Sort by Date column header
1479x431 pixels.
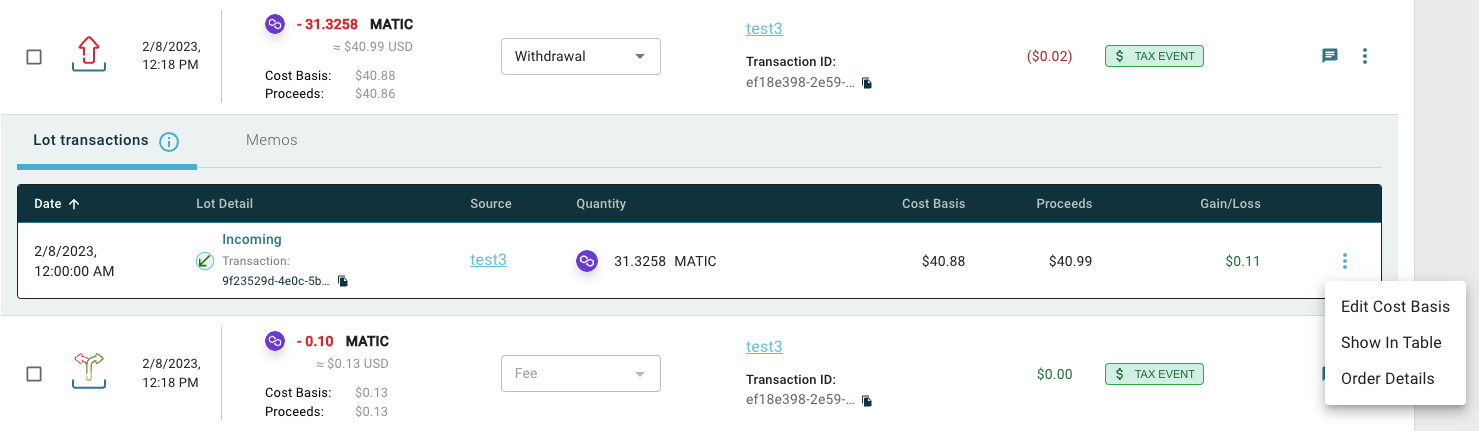(57, 203)
